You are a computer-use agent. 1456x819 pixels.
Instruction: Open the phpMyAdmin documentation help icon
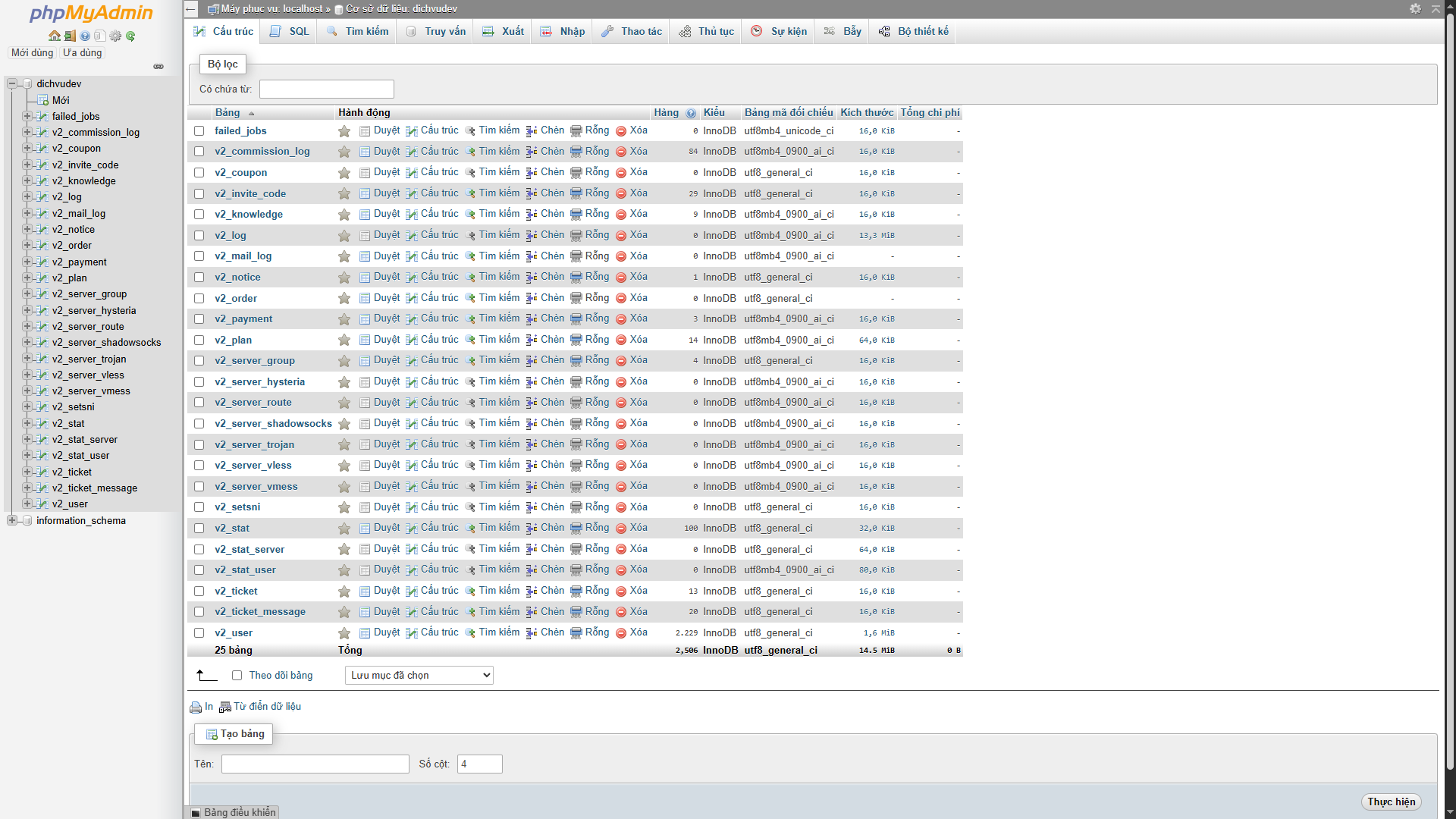85,36
